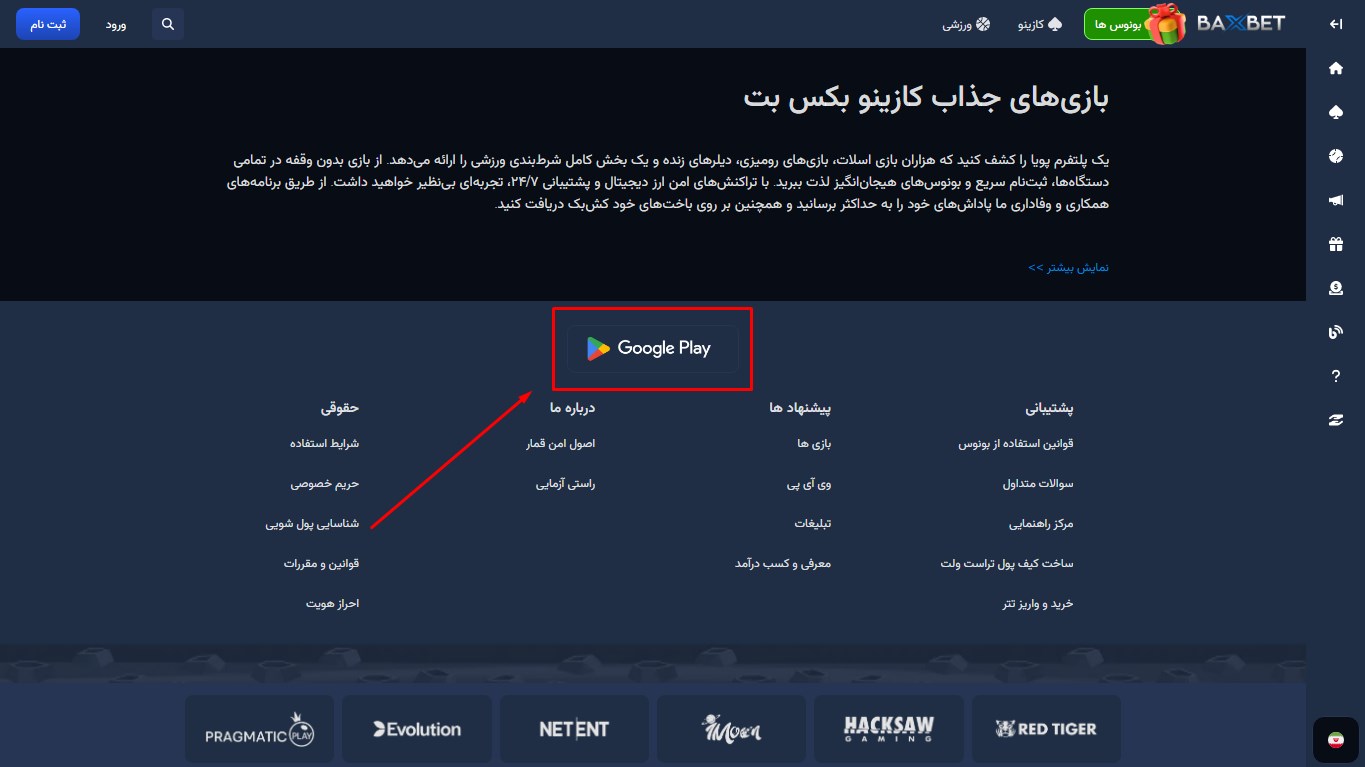The height and width of the screenshot is (767, 1365).
Task: Click the پشتیبانی footer heading
Action: [1049, 408]
